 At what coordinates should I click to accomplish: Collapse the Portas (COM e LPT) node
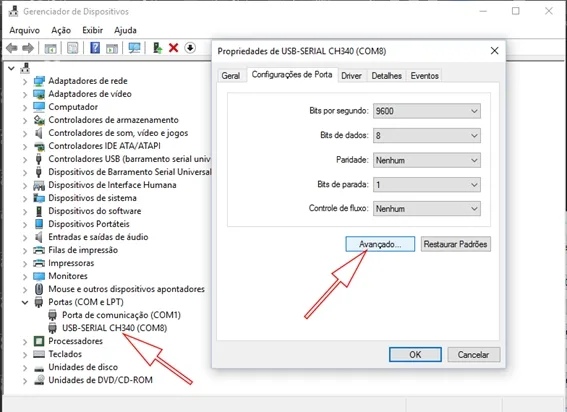click(x=25, y=302)
